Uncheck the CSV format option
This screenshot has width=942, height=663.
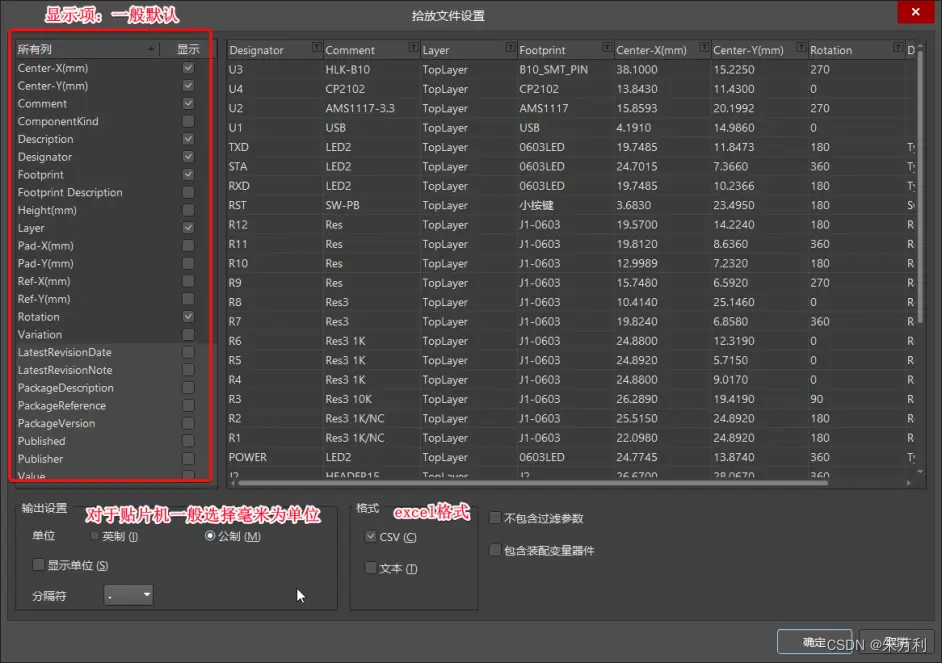coord(371,536)
